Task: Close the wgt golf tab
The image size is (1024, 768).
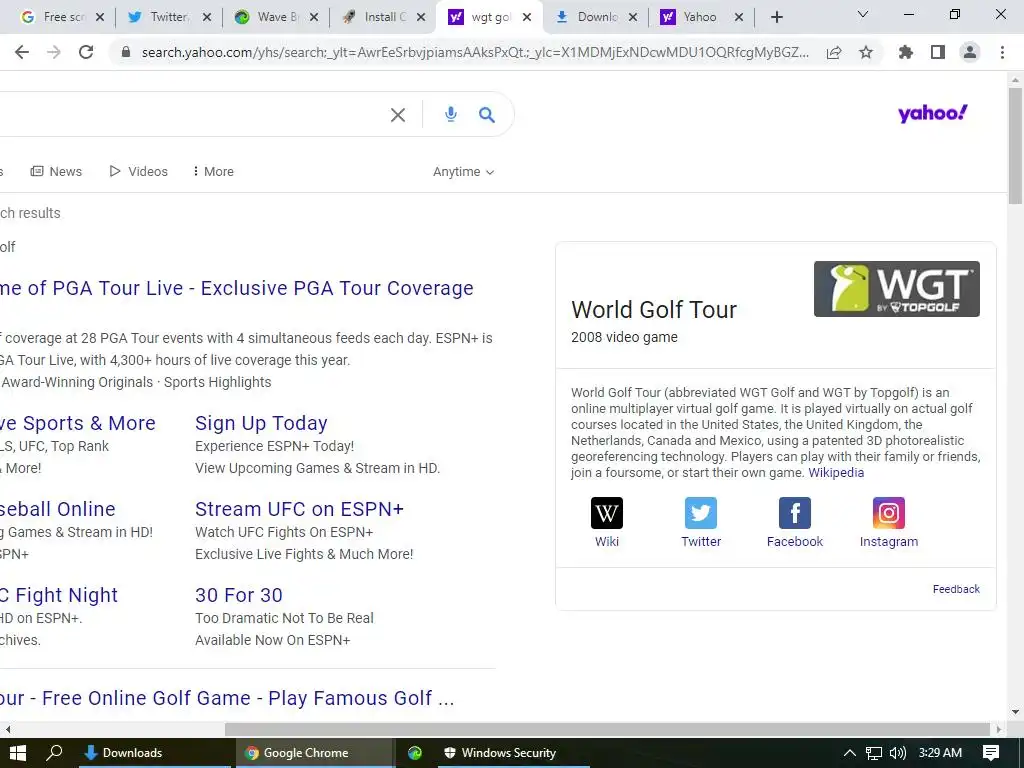Action: tap(527, 17)
